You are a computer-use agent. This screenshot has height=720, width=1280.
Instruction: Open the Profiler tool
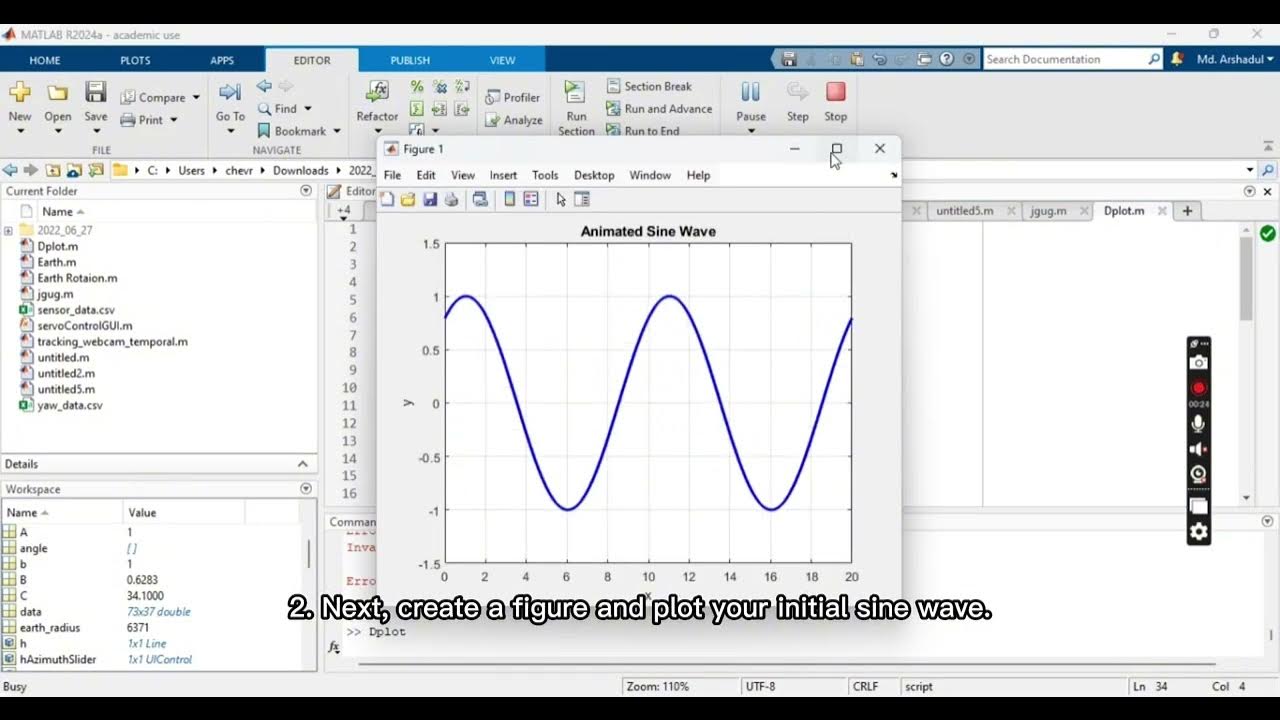(513, 97)
